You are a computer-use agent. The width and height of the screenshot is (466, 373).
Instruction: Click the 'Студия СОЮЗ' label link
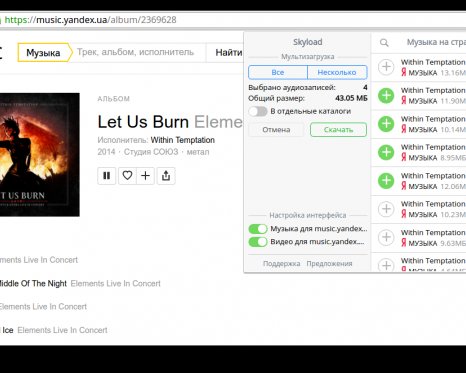tap(151, 152)
